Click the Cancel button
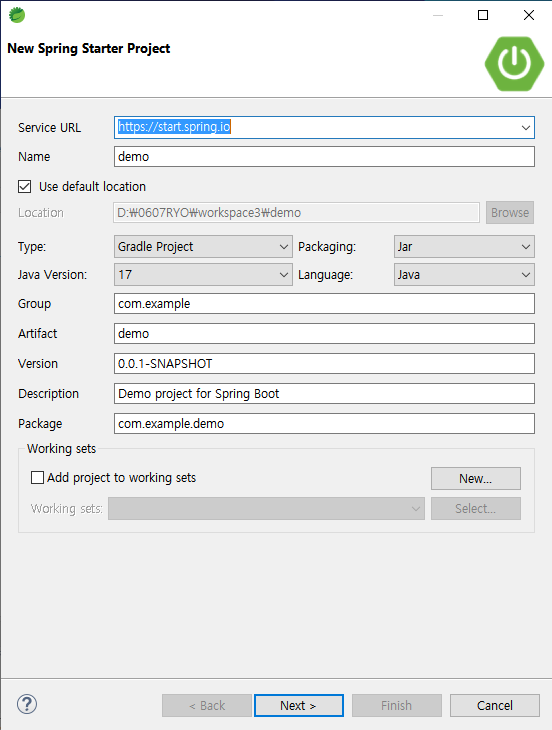This screenshot has height=730, width=552. [x=495, y=706]
